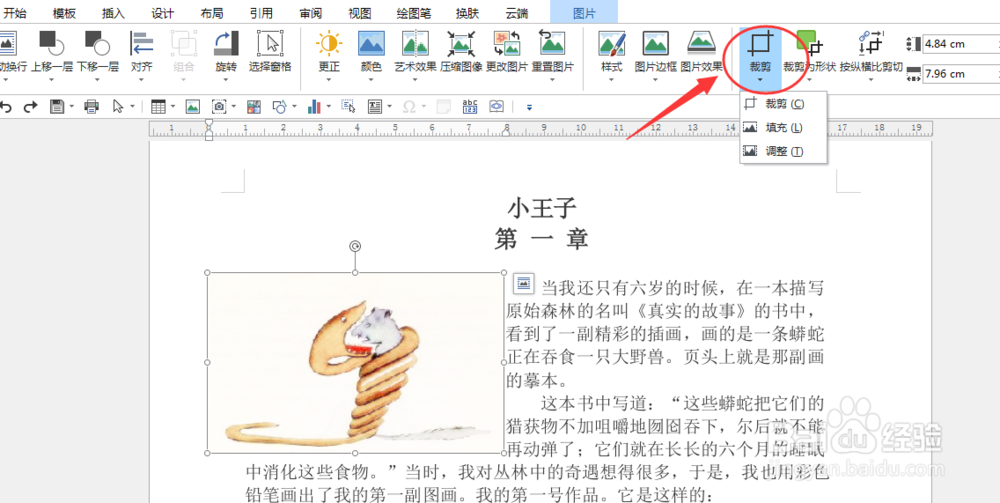
Task: Click the 裁剪 crop tool icon
Action: [x=760, y=43]
